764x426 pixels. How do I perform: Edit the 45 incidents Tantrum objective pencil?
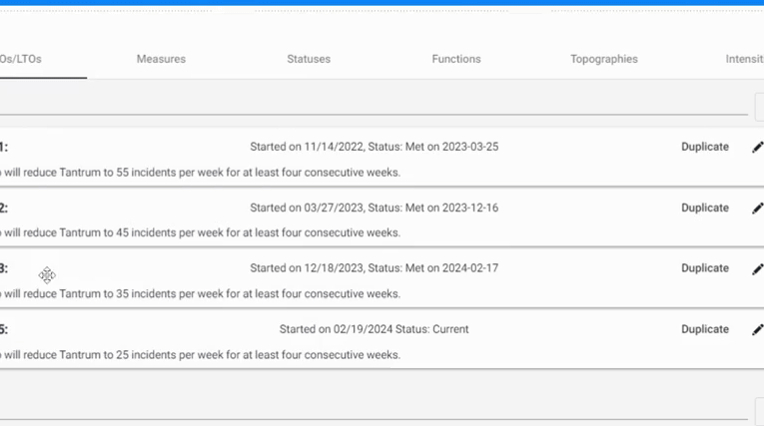pyautogui.click(x=758, y=208)
